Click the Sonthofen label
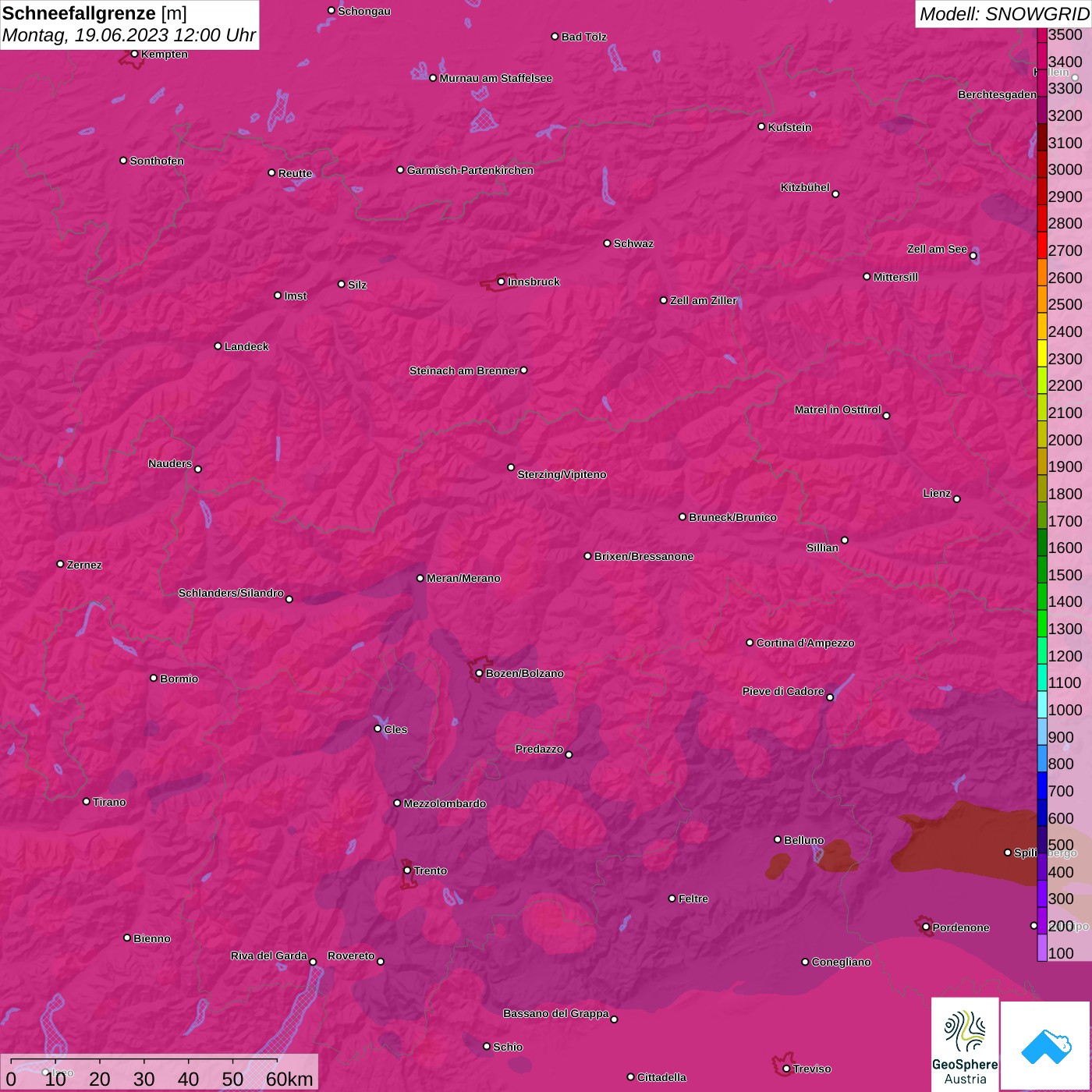 coord(157,161)
